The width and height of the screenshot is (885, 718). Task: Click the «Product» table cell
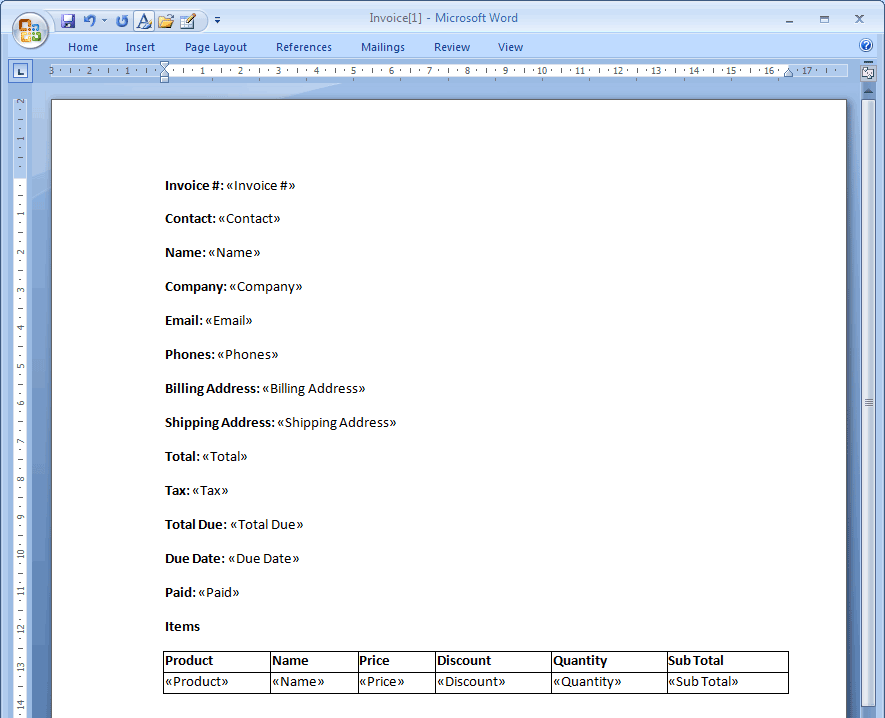(x=217, y=682)
